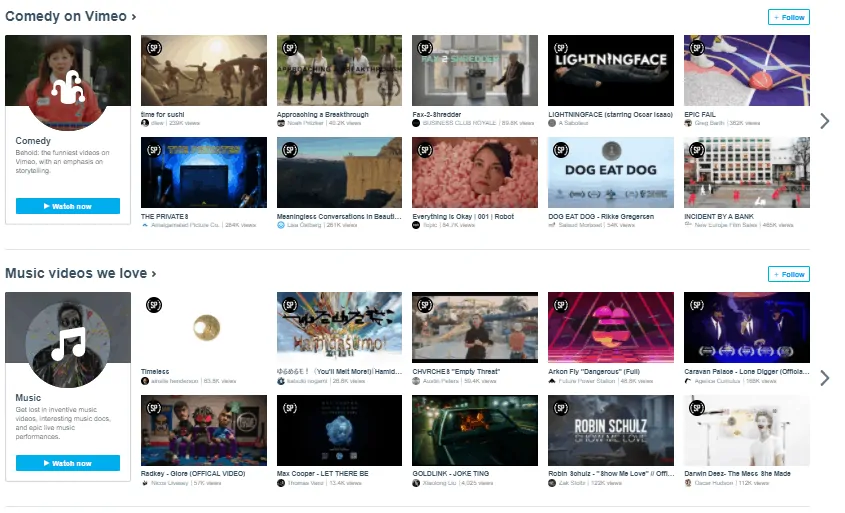Open the 'Fax-2-Shredder' video title link
845x513 pixels.
pos(437,114)
